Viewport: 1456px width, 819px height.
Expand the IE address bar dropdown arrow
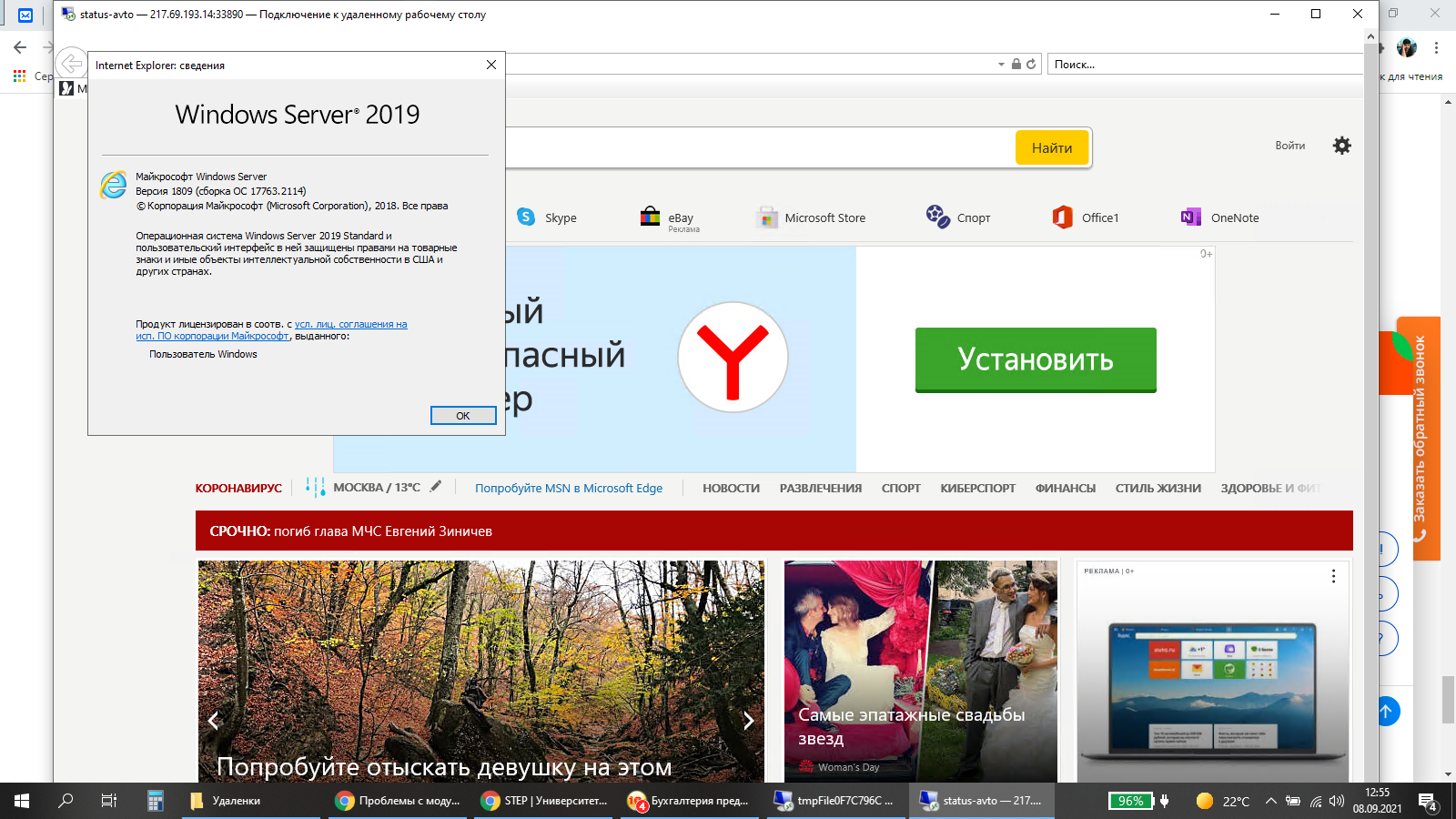click(x=1001, y=65)
